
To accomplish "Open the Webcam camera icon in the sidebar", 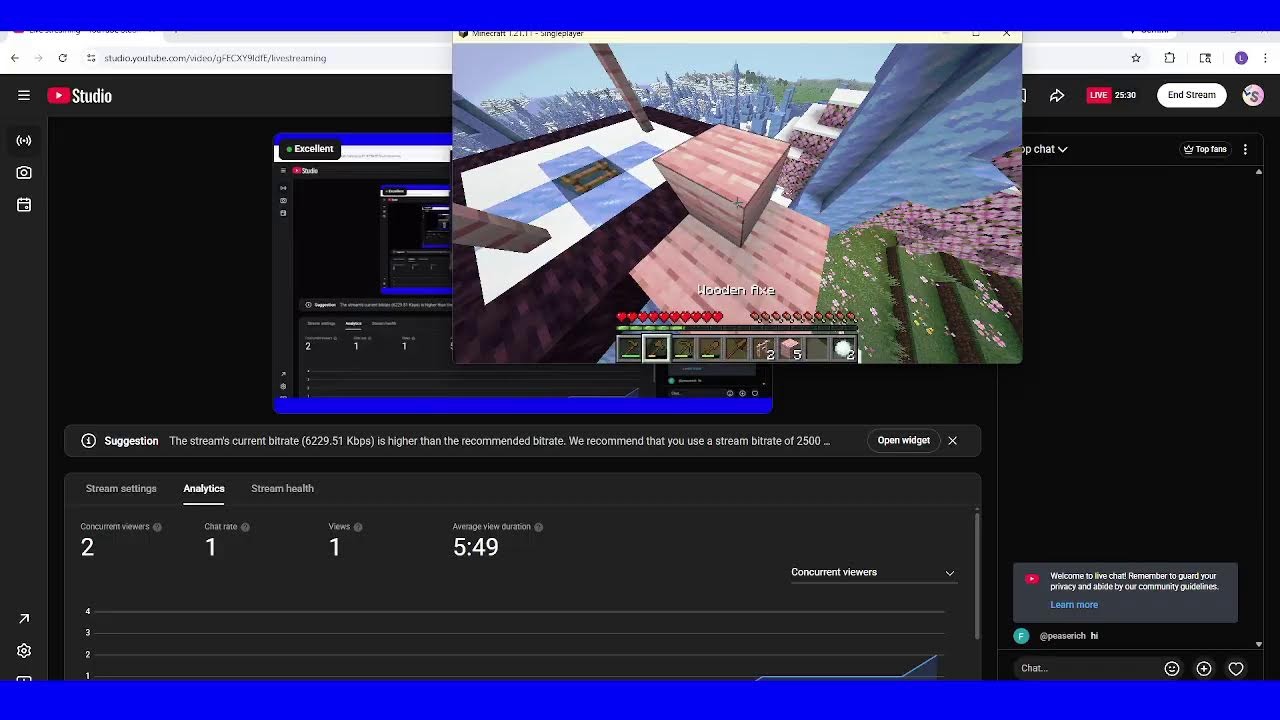I will [24, 173].
